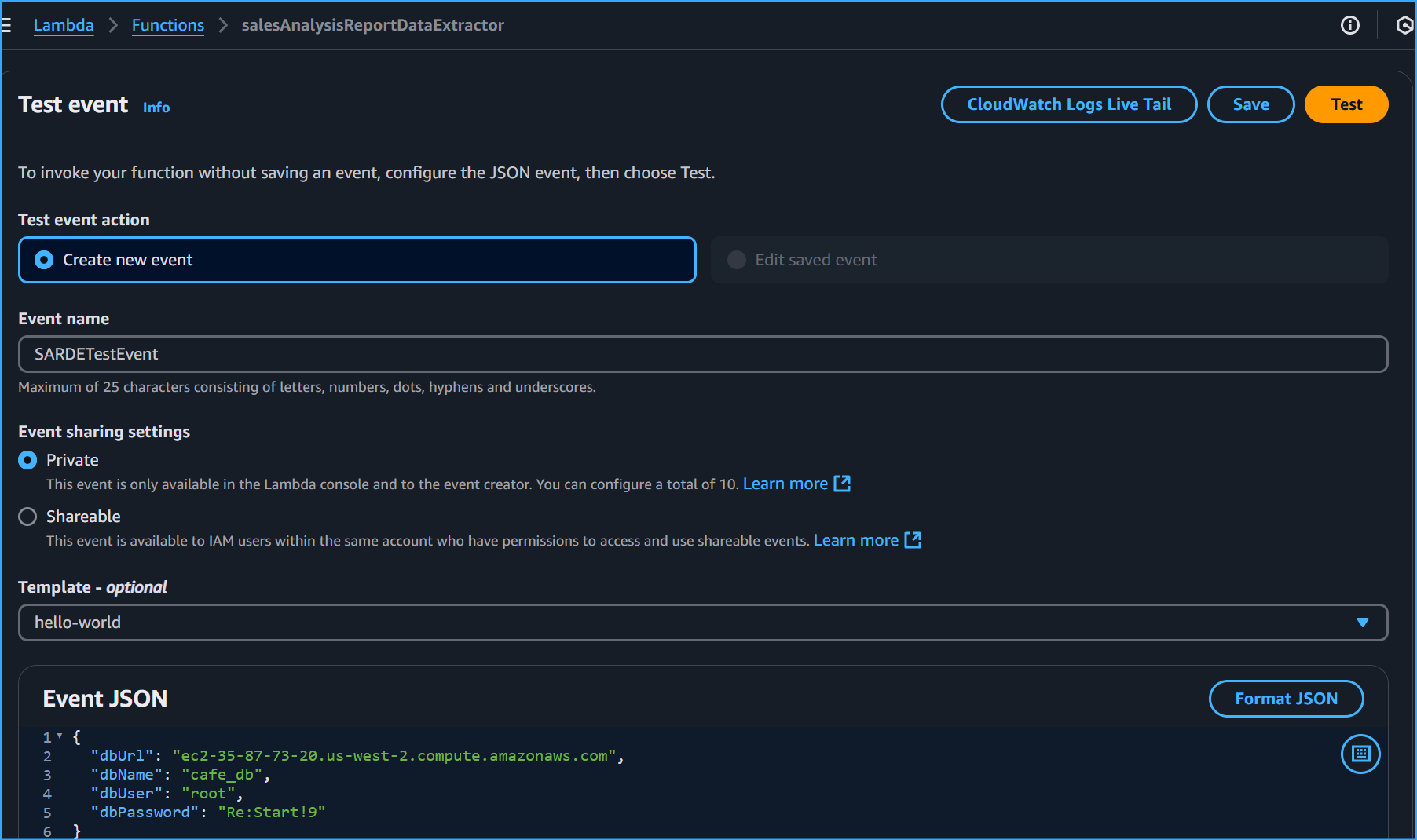1417x840 pixels.
Task: Click the external link icon beside Private's Learn more
Action: (x=843, y=484)
